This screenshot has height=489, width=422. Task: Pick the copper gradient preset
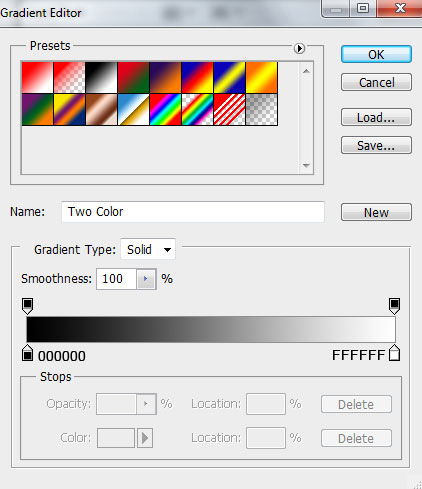[x=101, y=110]
